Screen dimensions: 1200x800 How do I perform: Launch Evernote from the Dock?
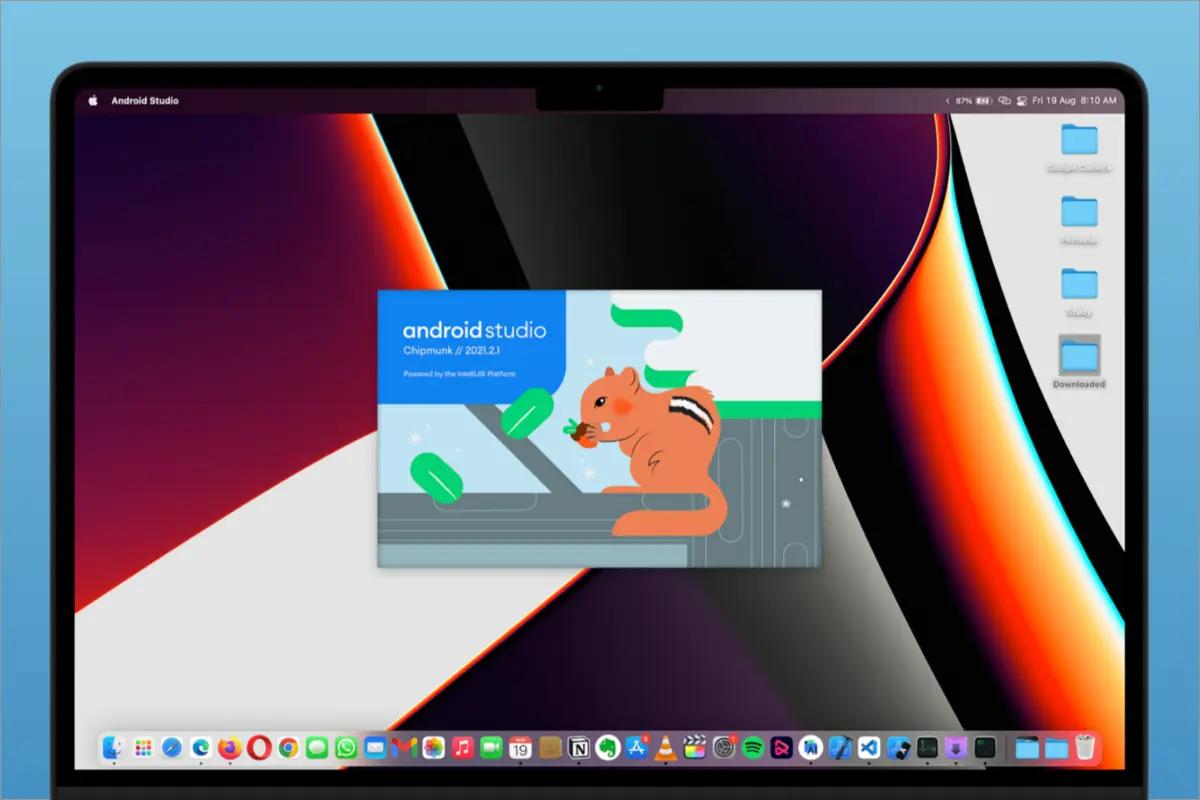(x=608, y=747)
